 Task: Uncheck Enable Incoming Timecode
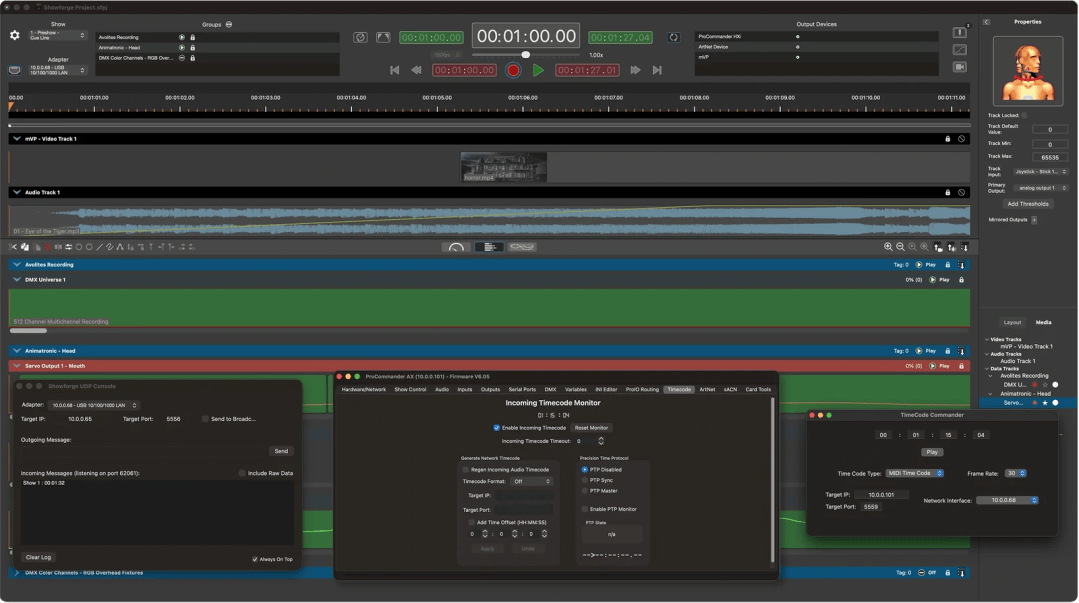(497, 428)
